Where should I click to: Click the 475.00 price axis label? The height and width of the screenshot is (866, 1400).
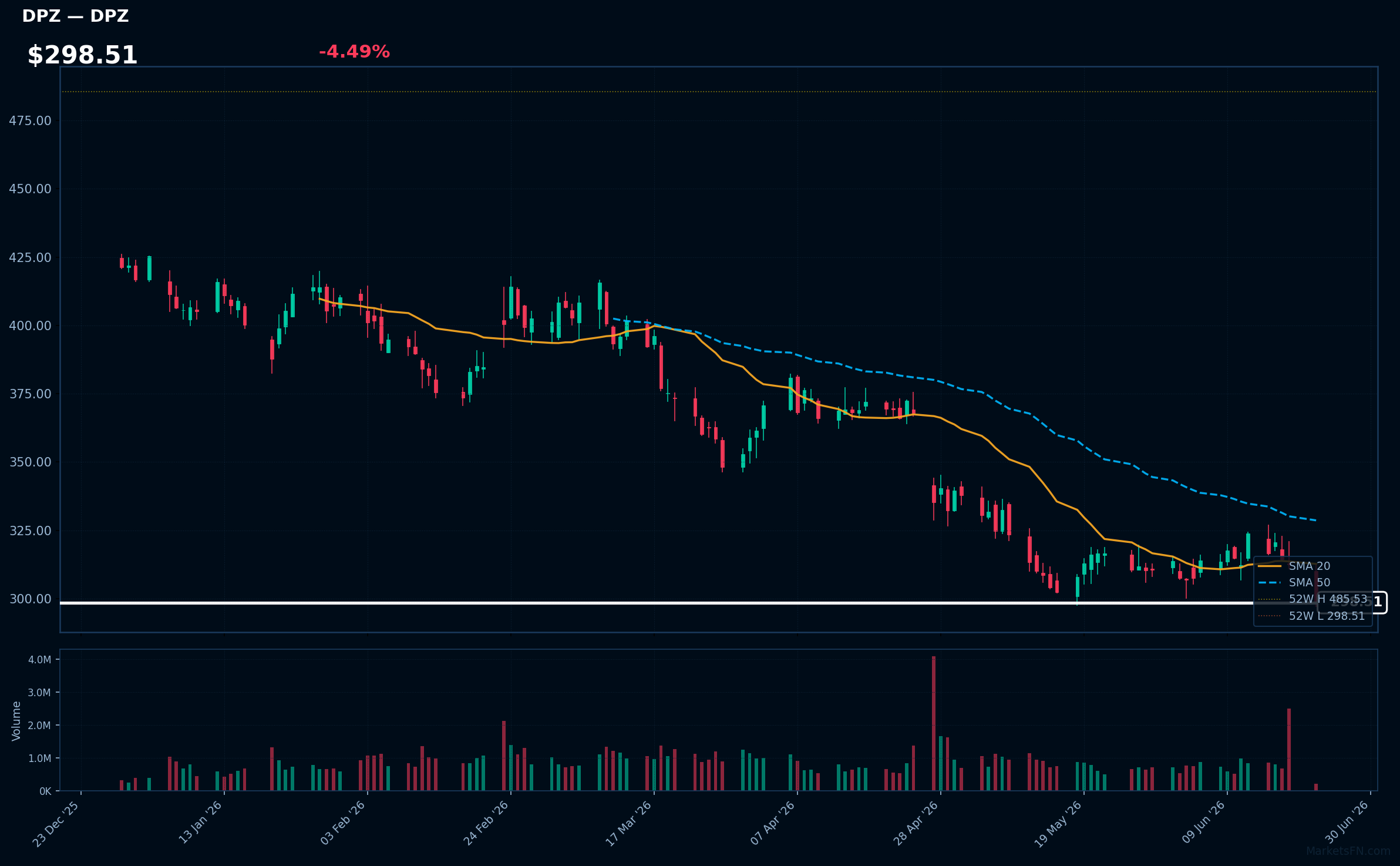coord(30,120)
